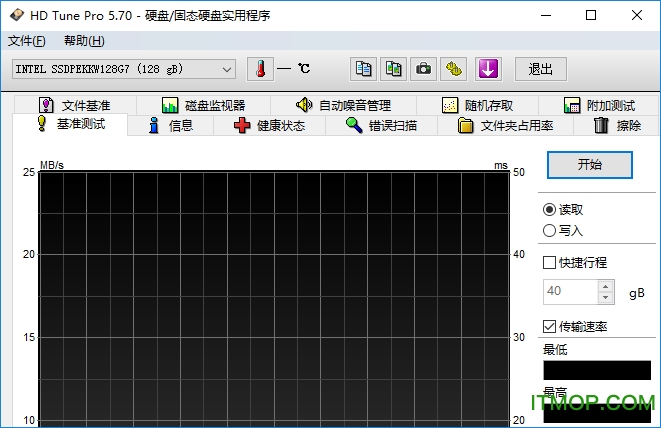661x428 pixels.
Task: Click the HD Tune app icon in title bar
Action: pyautogui.click(x=17, y=16)
